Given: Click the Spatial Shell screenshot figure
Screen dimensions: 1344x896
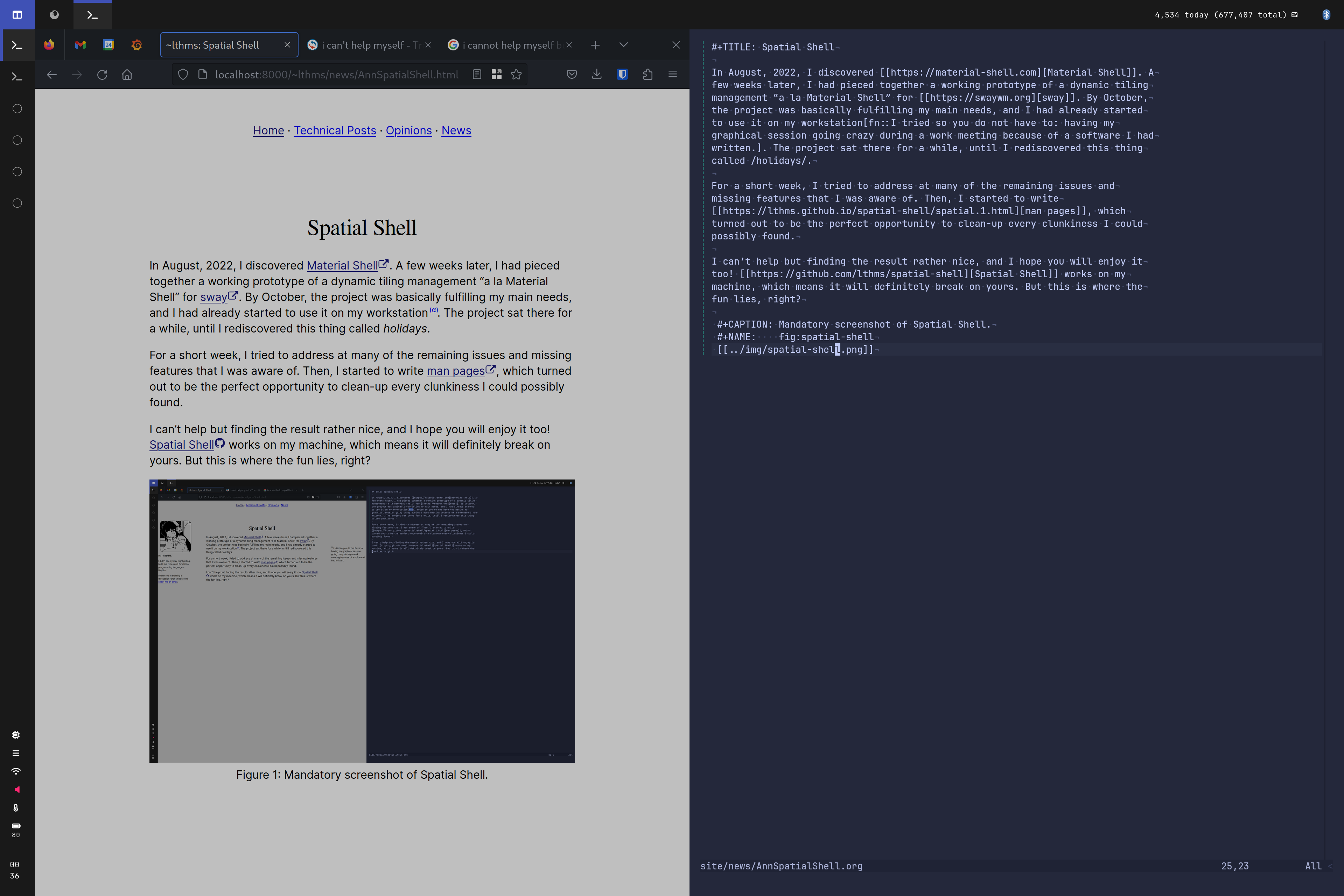Looking at the screenshot, I should [362, 621].
